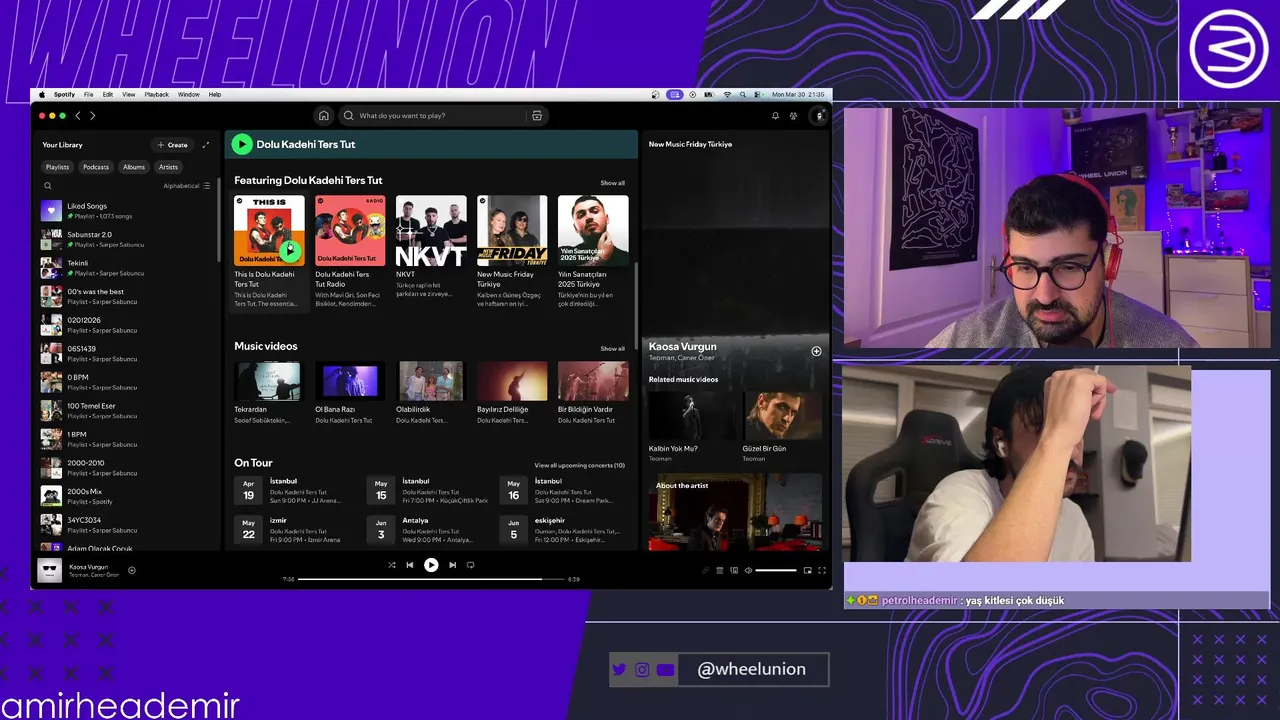Image resolution: width=1280 pixels, height=720 pixels.
Task: Open the 00's was the best playlist
Action: 125,296
